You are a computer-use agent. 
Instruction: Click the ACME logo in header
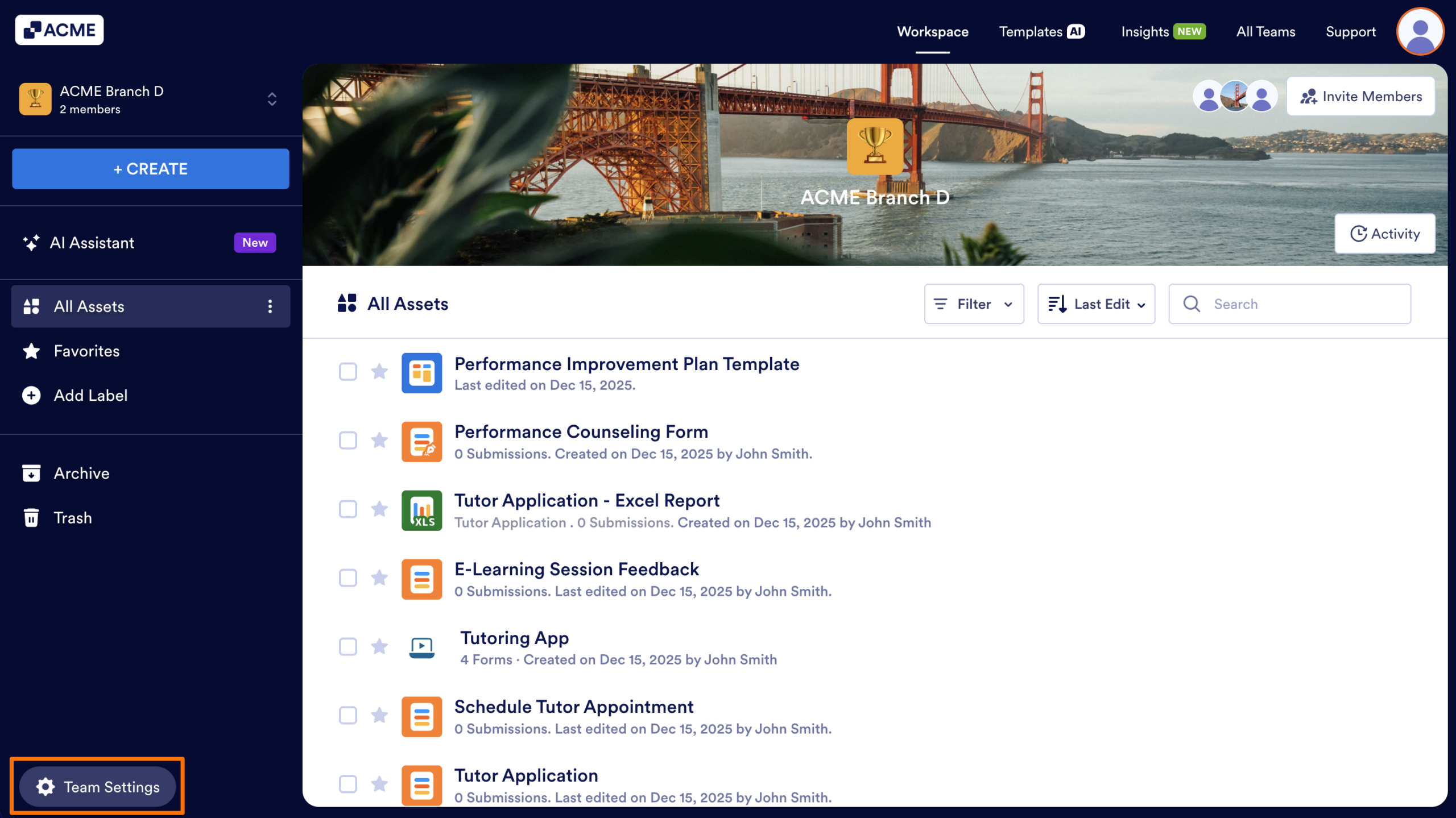pos(59,30)
